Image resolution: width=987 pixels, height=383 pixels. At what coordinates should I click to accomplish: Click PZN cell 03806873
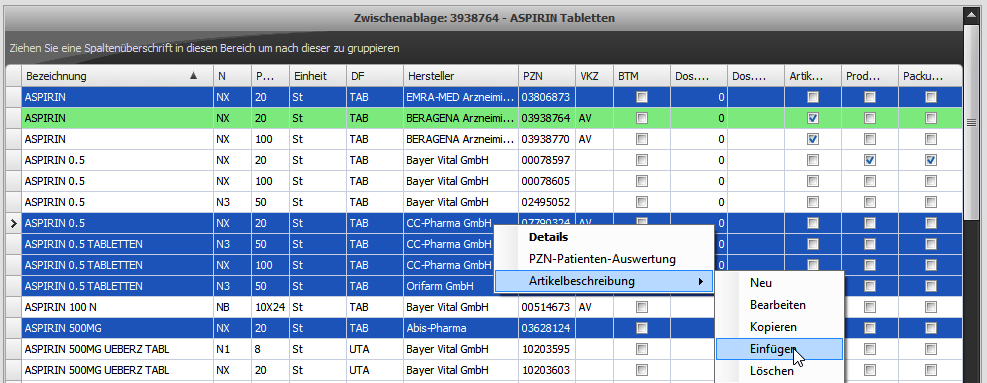point(547,97)
